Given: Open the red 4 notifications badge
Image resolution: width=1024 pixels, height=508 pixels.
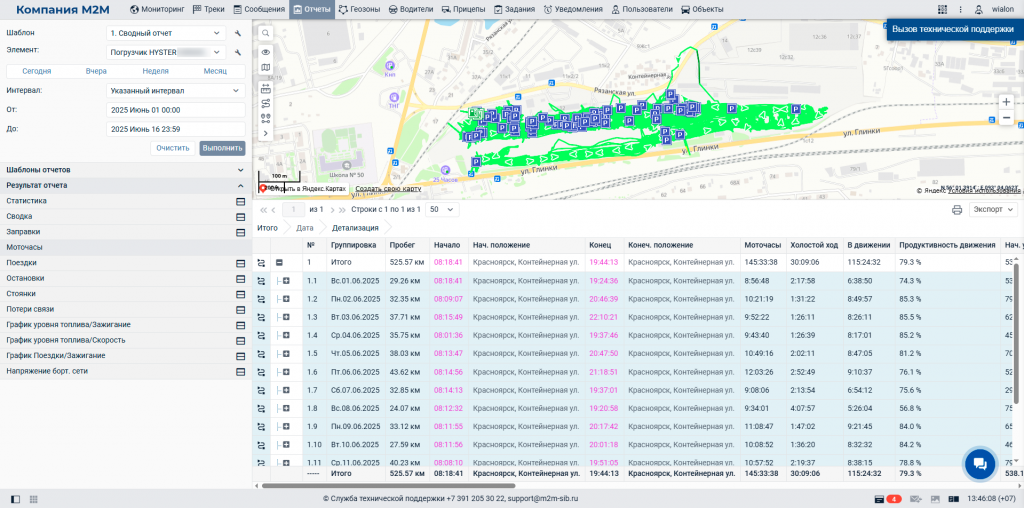Looking at the screenshot, I should (895, 499).
